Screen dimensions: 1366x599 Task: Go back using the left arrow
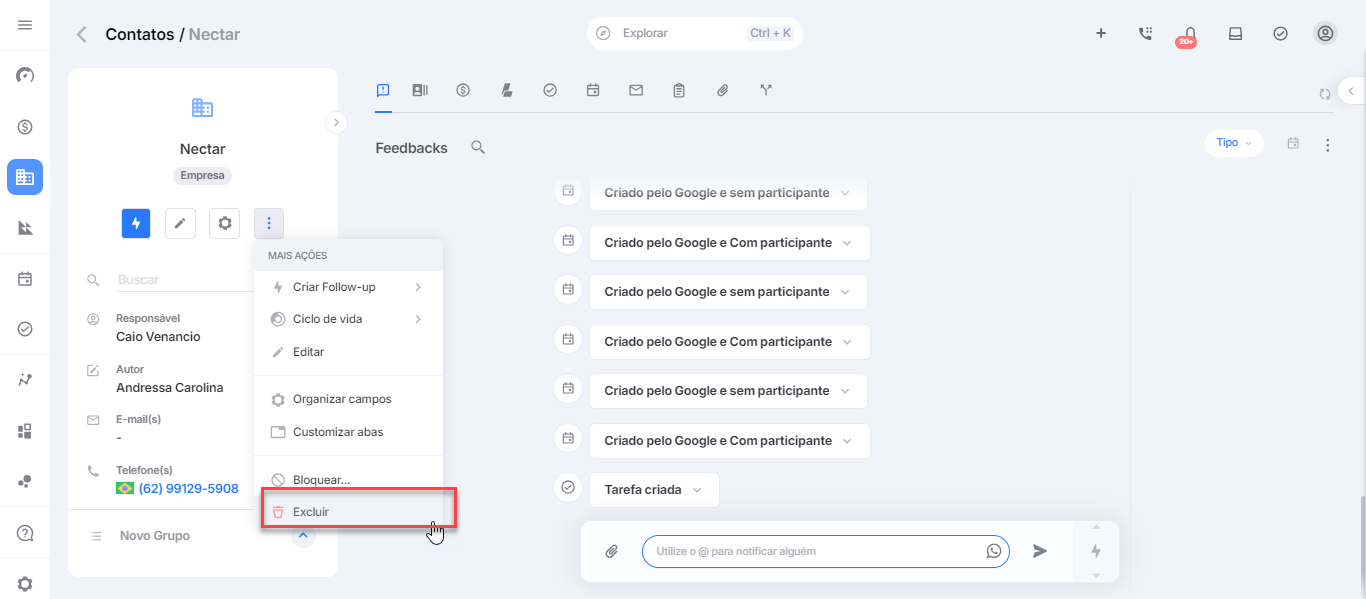[82, 34]
